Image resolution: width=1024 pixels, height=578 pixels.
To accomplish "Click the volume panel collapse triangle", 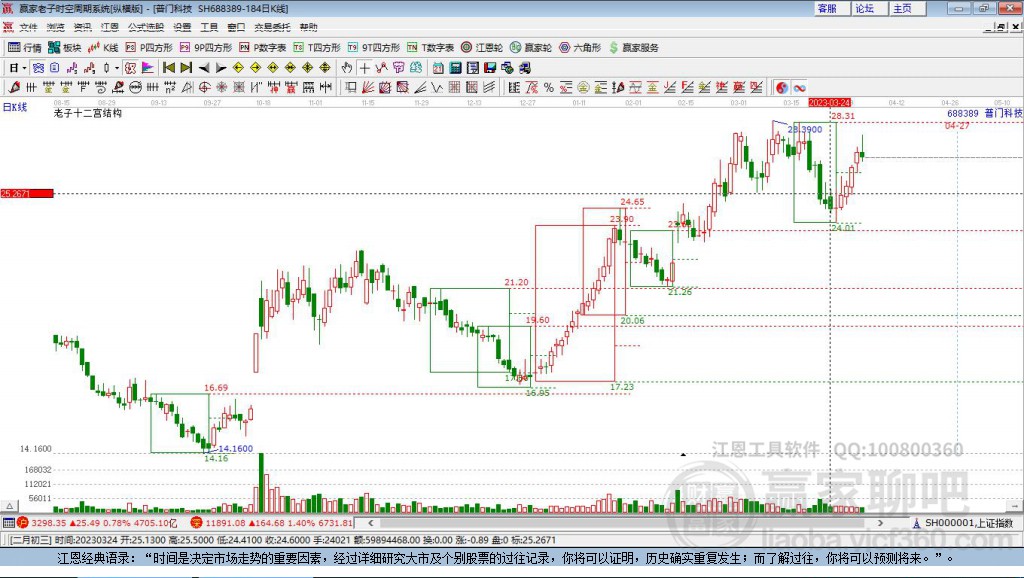I will point(9,506).
